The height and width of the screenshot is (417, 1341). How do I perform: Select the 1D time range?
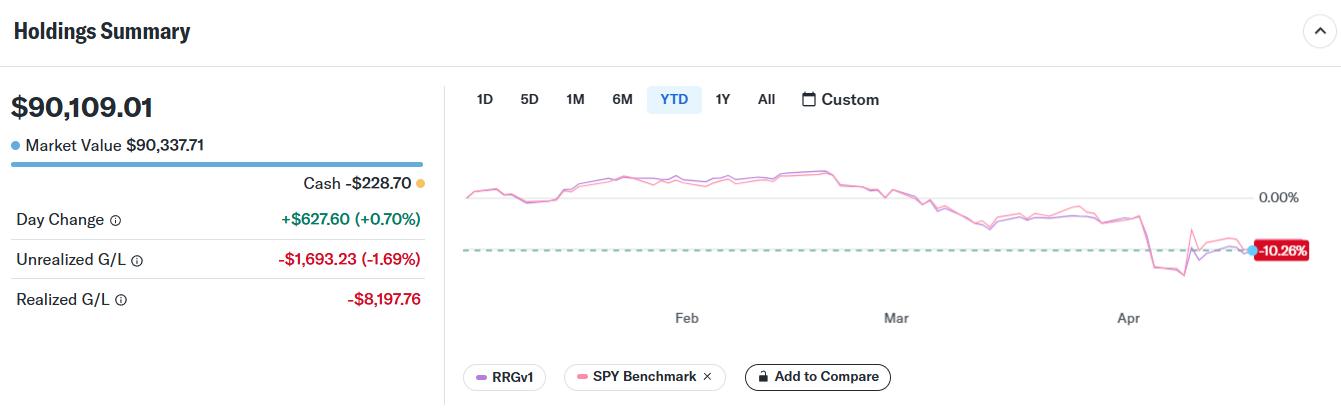485,100
